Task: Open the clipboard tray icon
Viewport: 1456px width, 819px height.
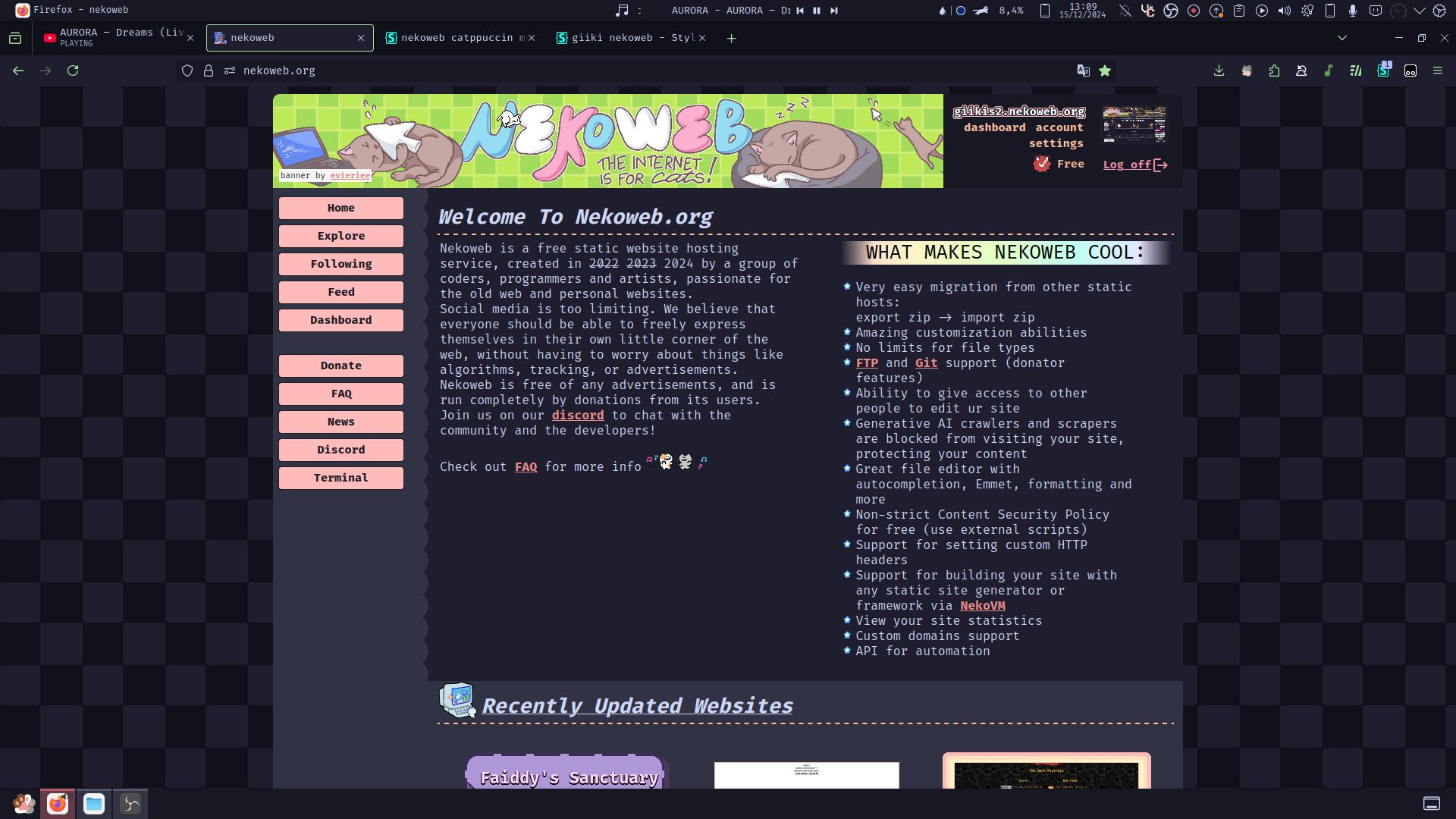Action: 1239,11
